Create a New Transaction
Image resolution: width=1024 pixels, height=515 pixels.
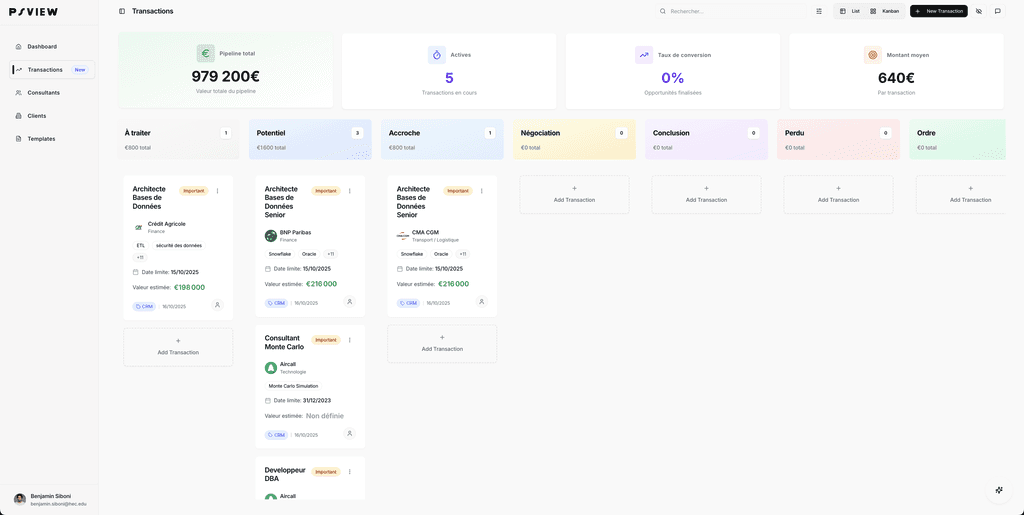coord(938,11)
